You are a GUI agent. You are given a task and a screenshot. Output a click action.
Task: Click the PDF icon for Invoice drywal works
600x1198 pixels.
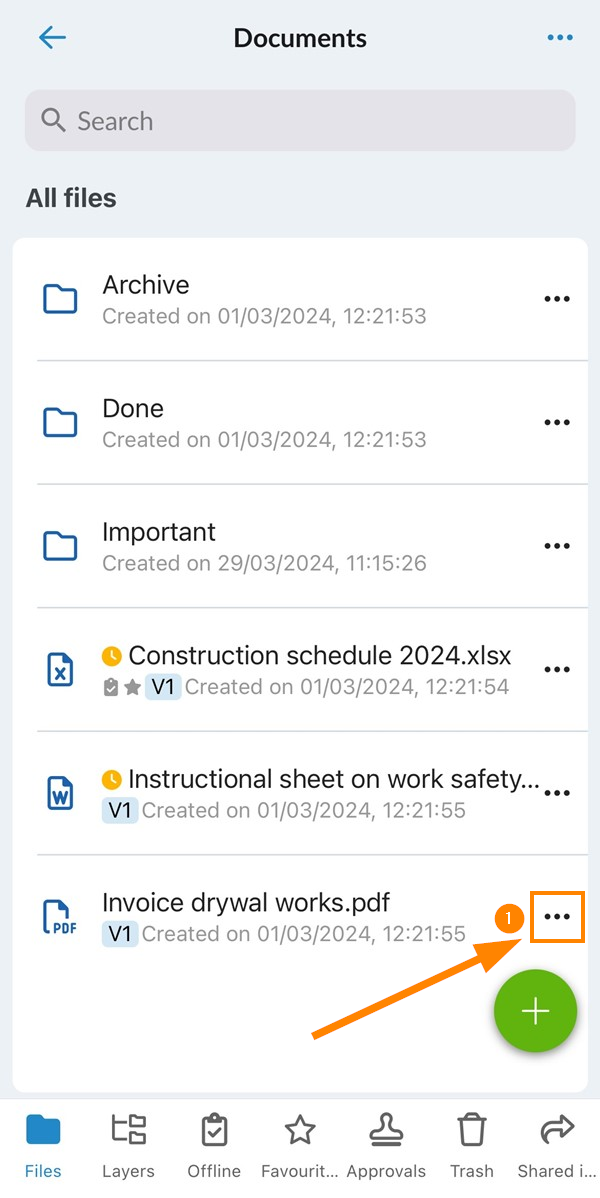point(61,917)
